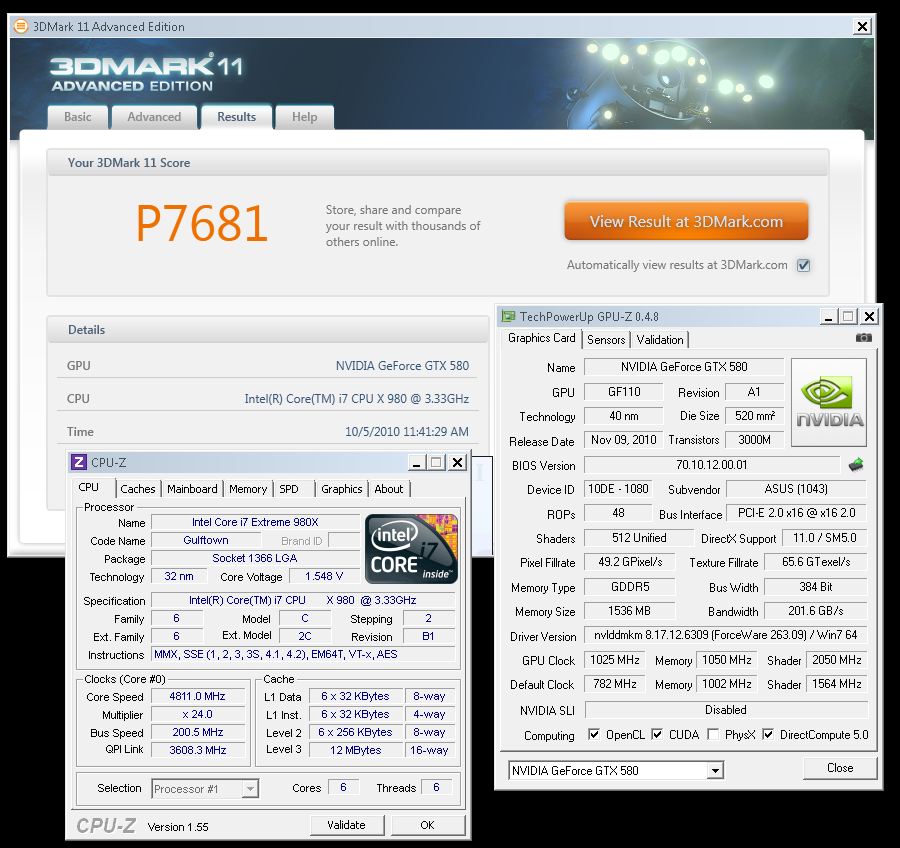Open the Mainboard tab in CPU-Z
Image resolution: width=900 pixels, height=848 pixels.
point(192,489)
